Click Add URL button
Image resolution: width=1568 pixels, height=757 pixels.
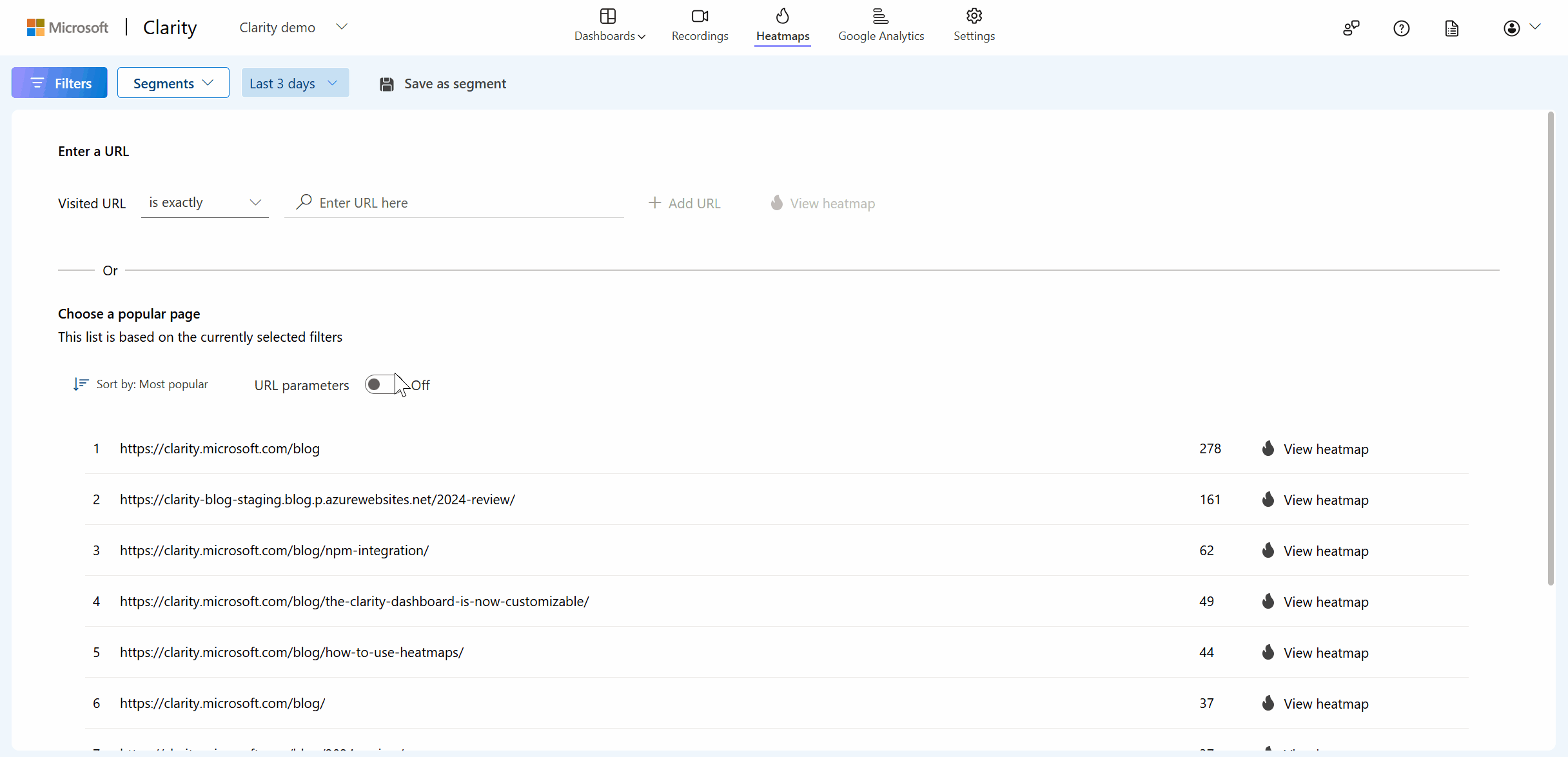click(x=685, y=203)
